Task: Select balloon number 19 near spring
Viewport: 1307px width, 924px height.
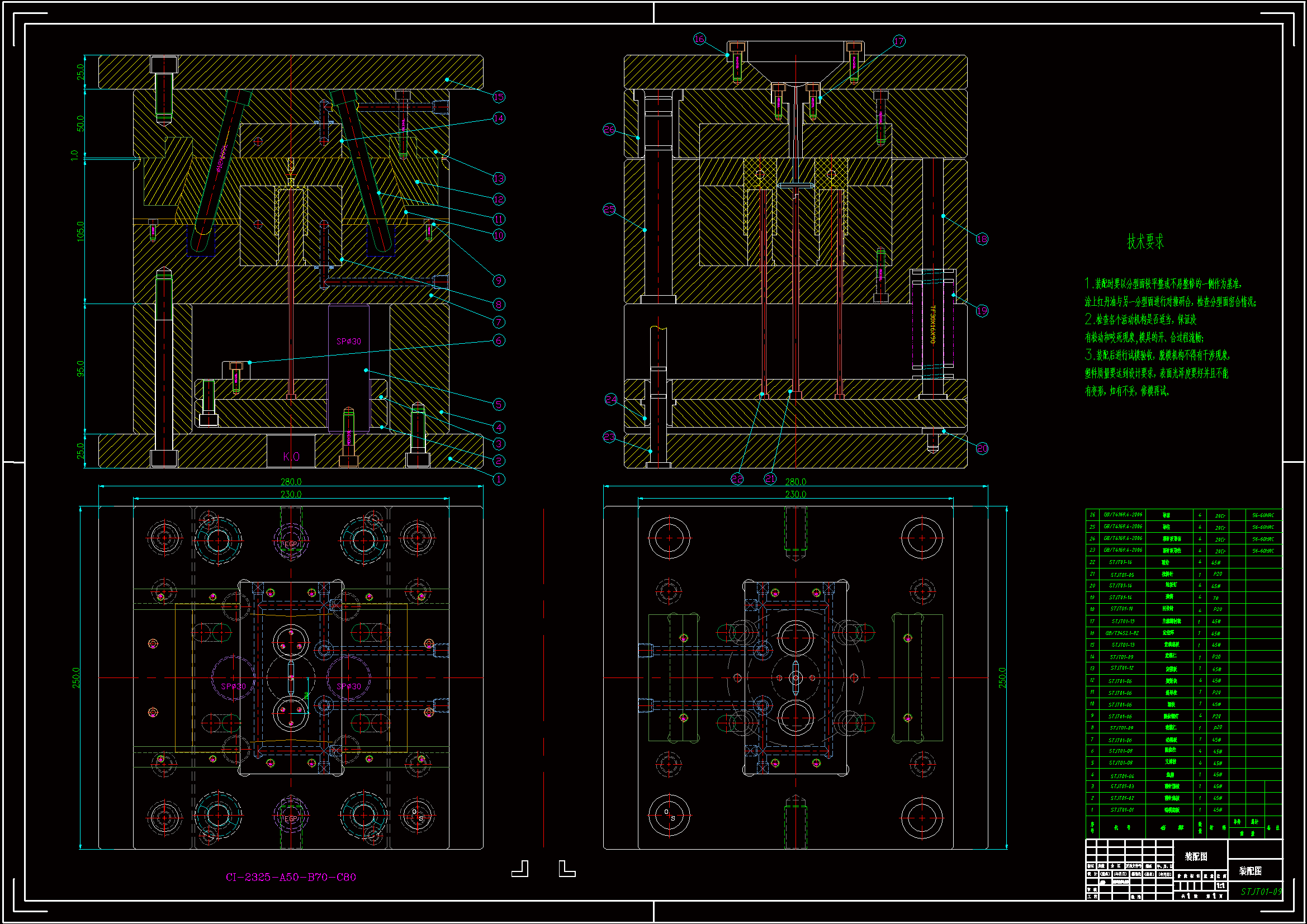Action: (982, 311)
